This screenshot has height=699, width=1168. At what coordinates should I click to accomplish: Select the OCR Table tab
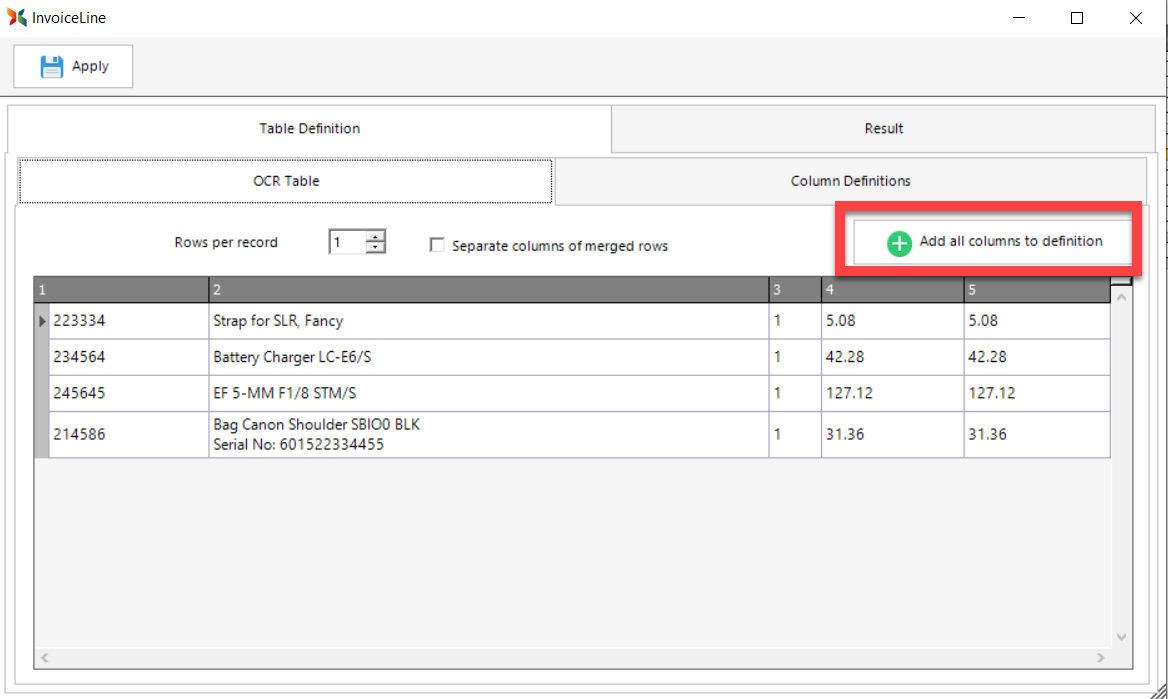click(x=286, y=181)
